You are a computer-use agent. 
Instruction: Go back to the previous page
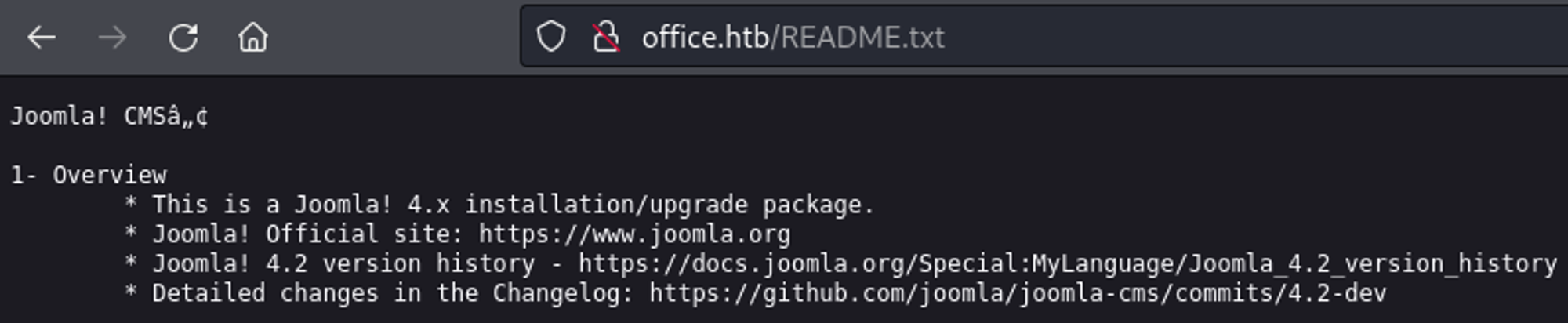[x=41, y=38]
